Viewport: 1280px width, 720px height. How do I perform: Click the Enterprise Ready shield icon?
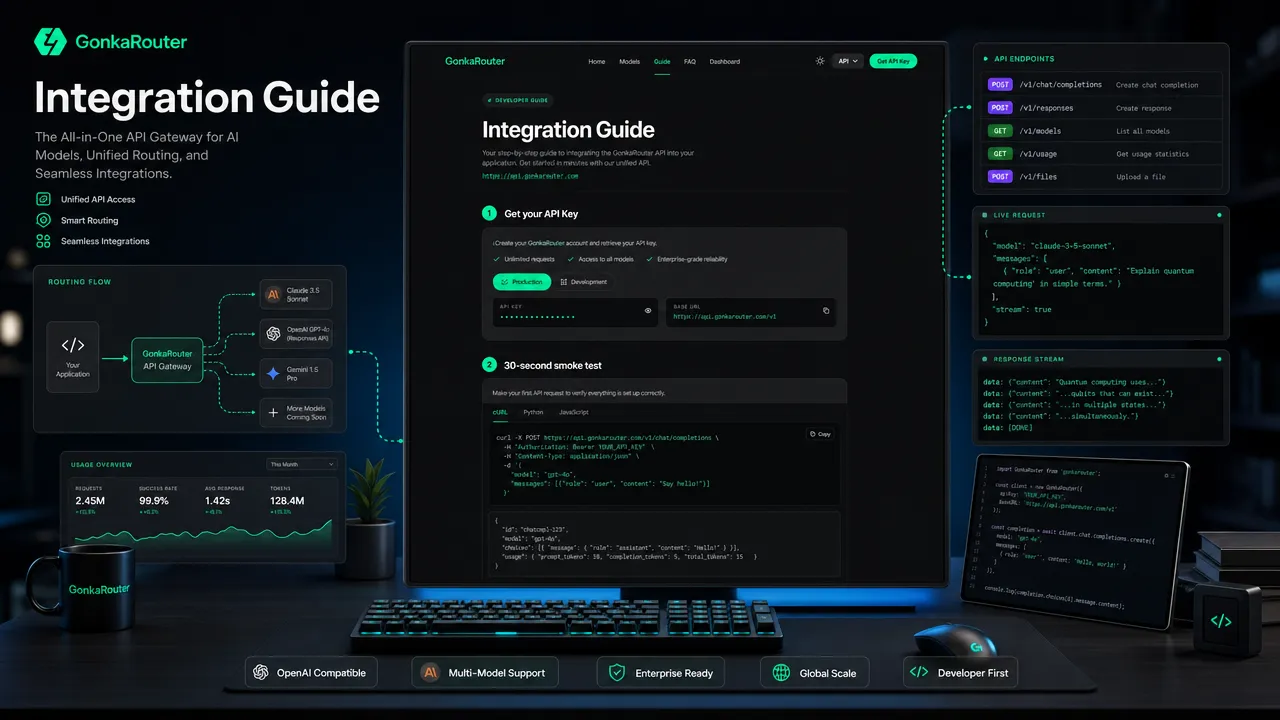(x=616, y=672)
